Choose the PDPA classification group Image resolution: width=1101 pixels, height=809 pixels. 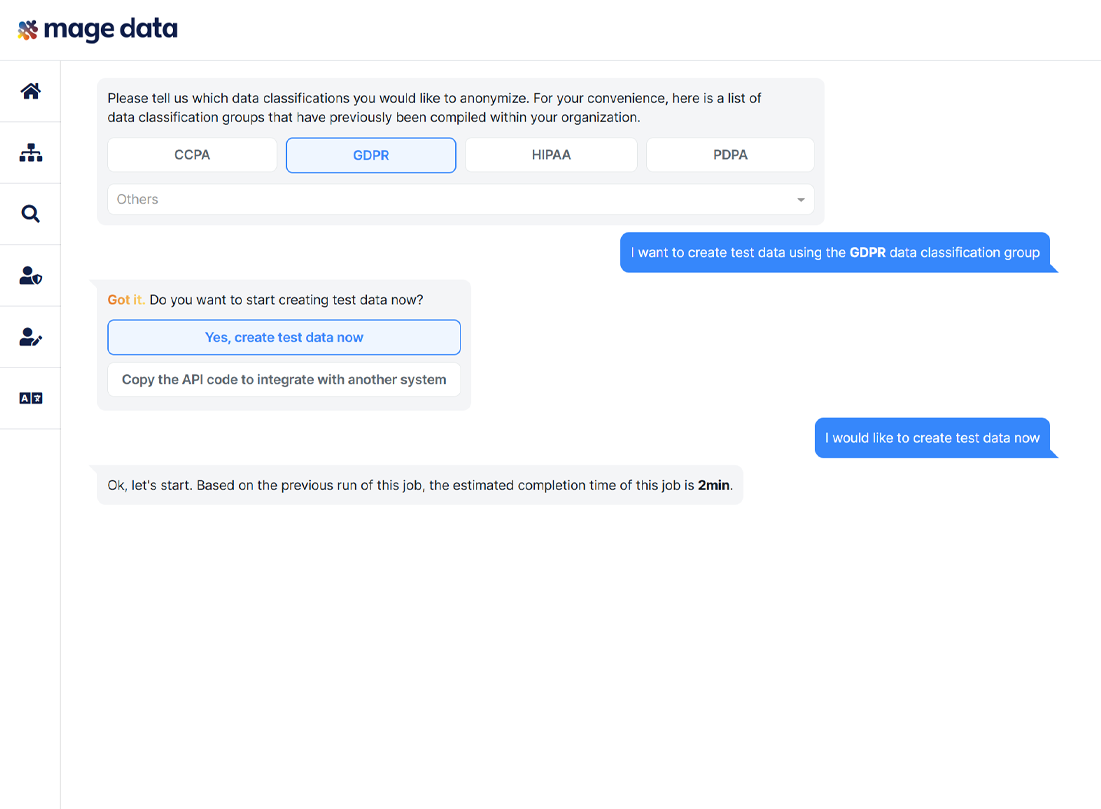point(730,155)
